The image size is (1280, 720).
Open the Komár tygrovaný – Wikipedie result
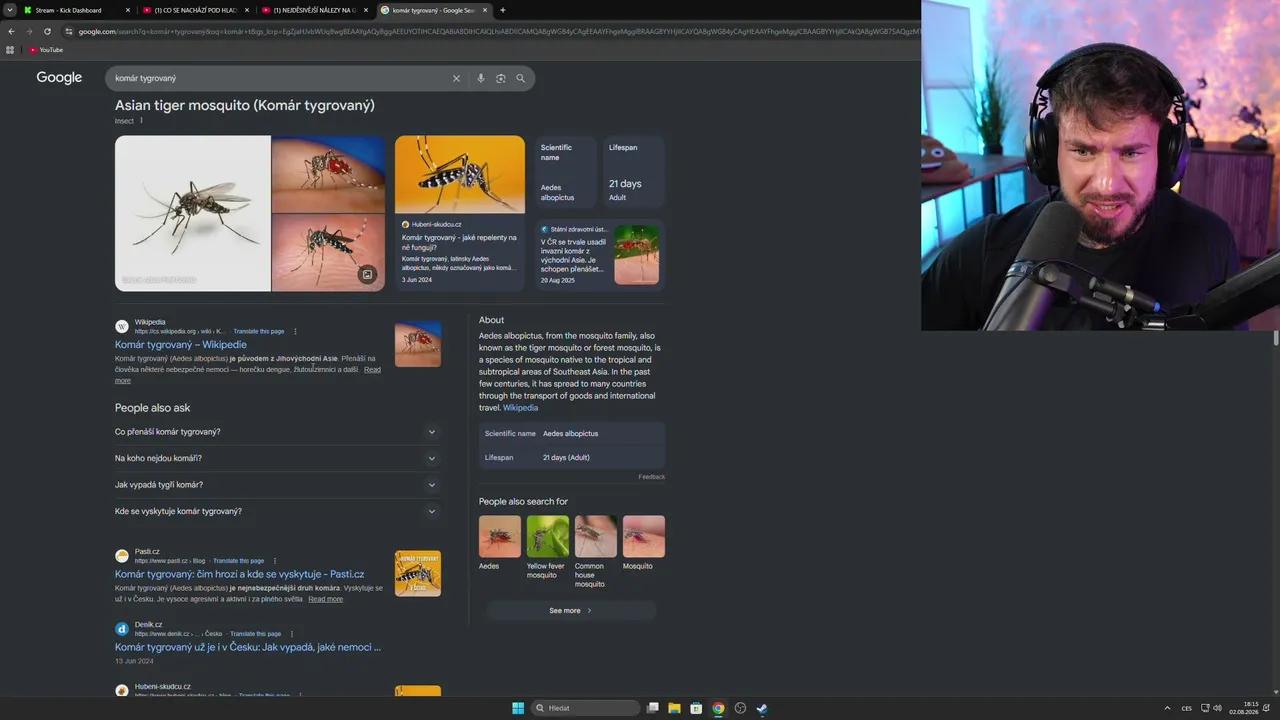coord(181,345)
